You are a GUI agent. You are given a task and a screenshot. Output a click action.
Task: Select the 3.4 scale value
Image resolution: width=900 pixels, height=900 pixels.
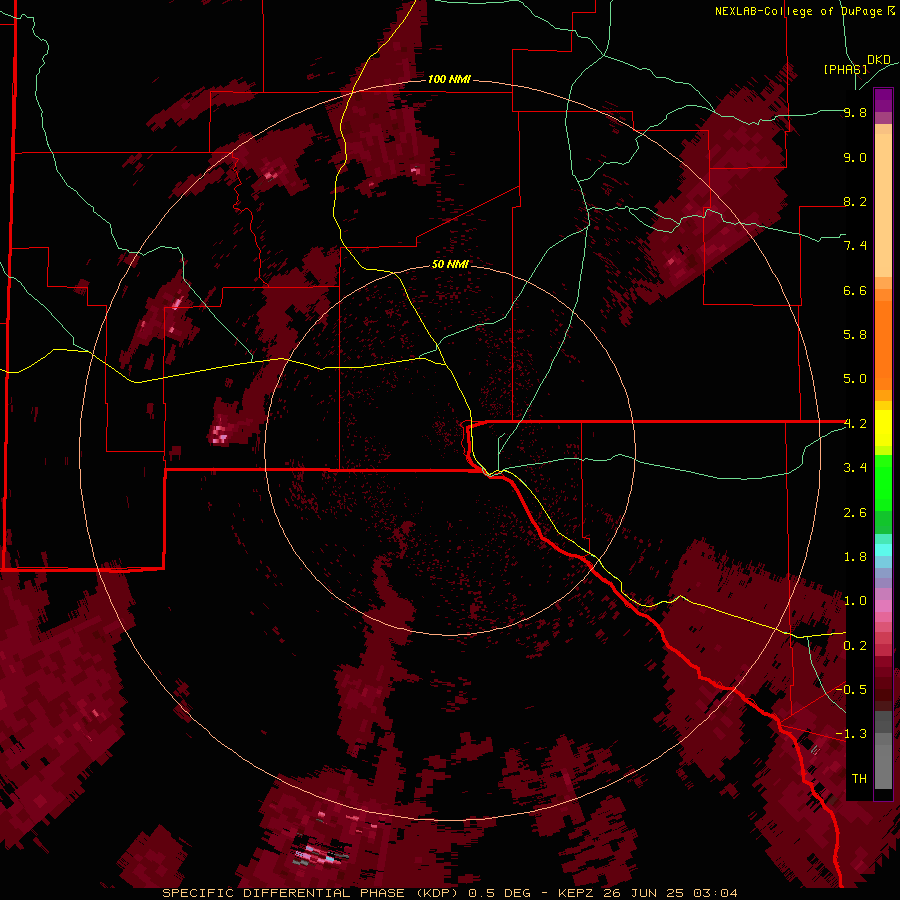click(855, 468)
